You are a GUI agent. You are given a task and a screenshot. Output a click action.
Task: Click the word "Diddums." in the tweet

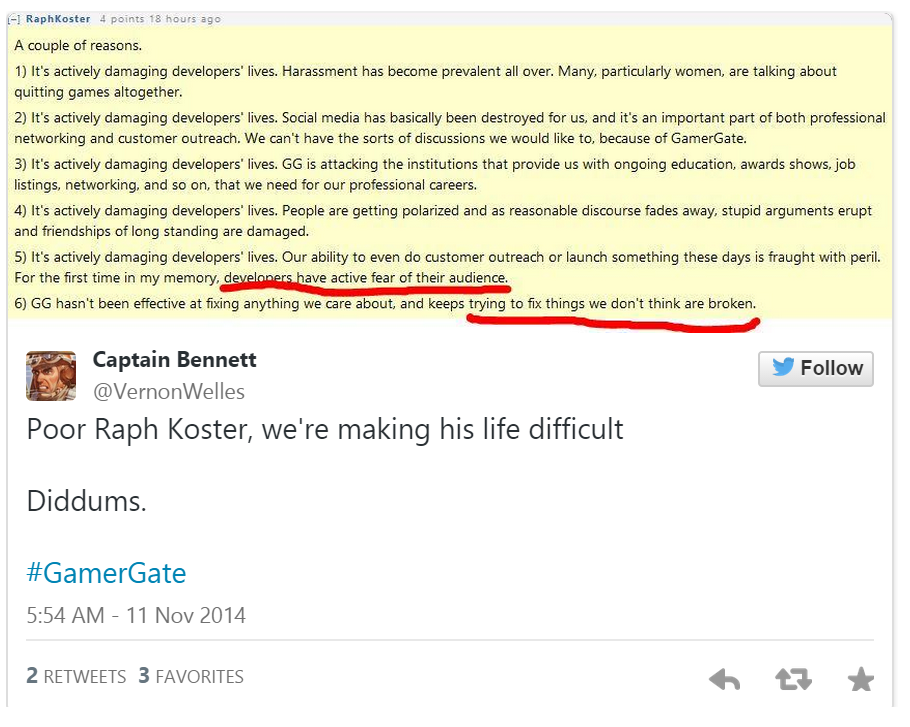click(x=87, y=501)
